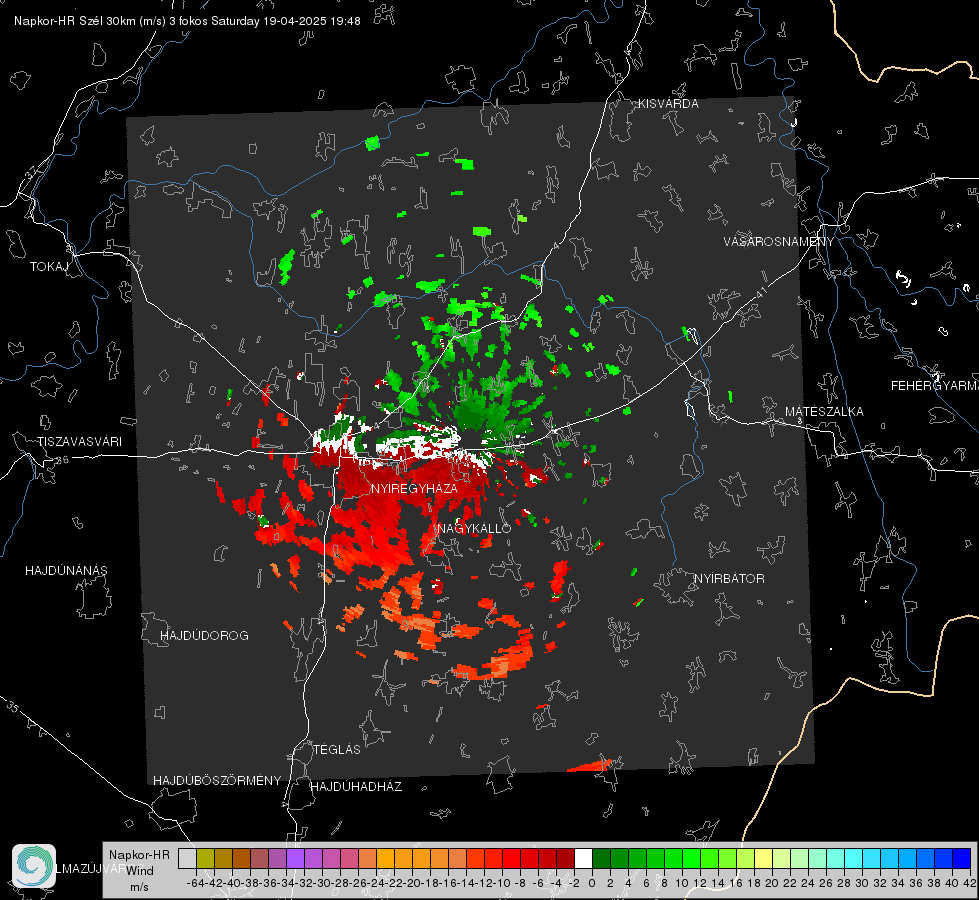Click the NYÍRBÁTOR town label

tap(729, 579)
